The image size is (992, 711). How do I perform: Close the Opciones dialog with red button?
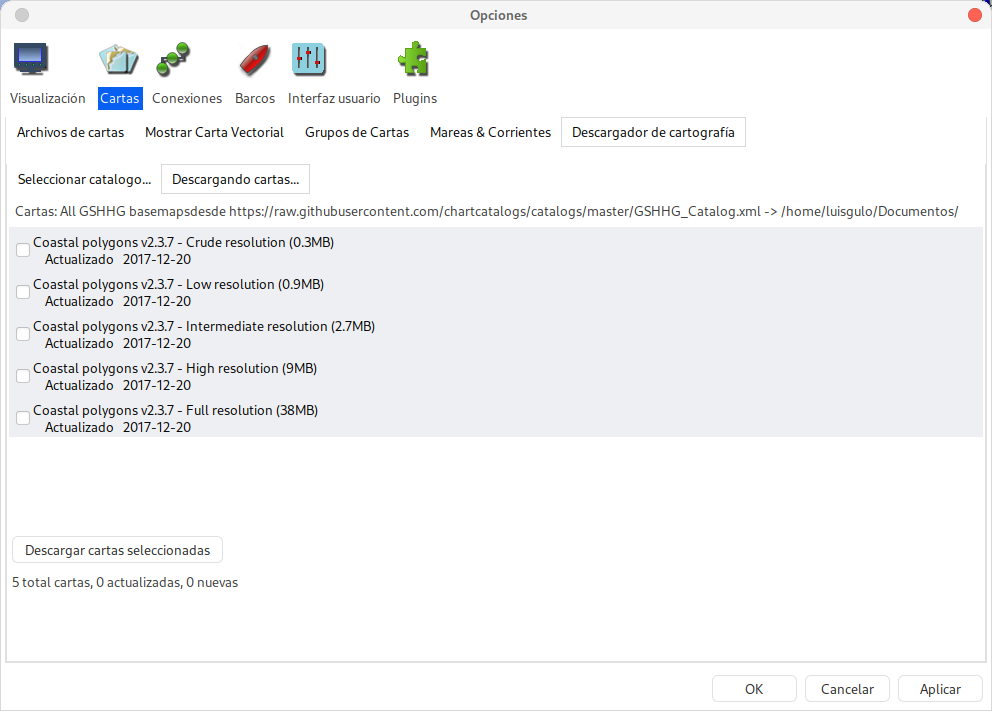pos(975,15)
